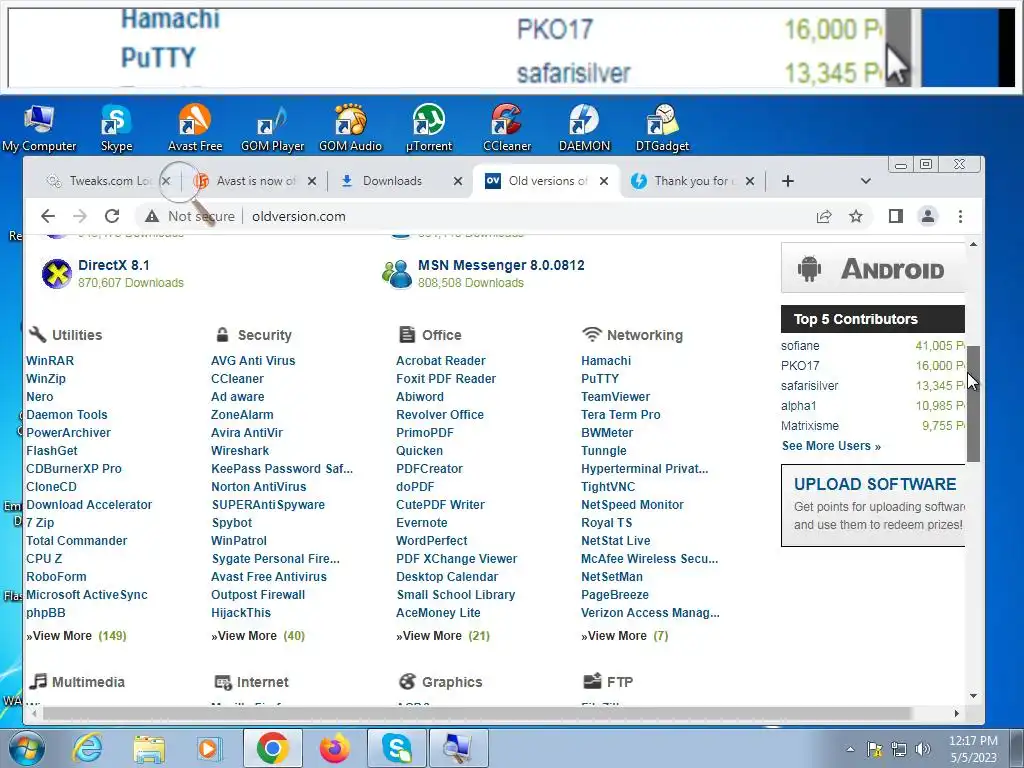Image resolution: width=1024 pixels, height=768 pixels.
Task: Show hidden tray icons arrow
Action: point(850,750)
